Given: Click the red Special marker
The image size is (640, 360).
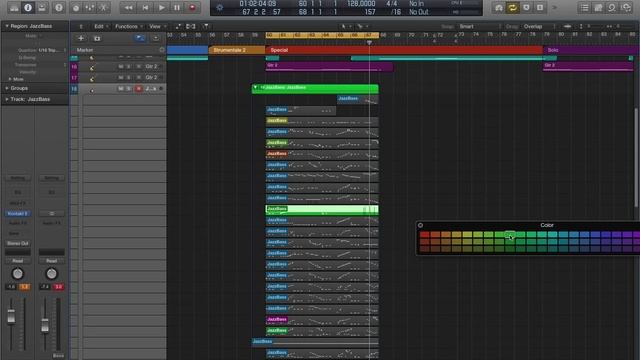Looking at the screenshot, I should pos(404,50).
